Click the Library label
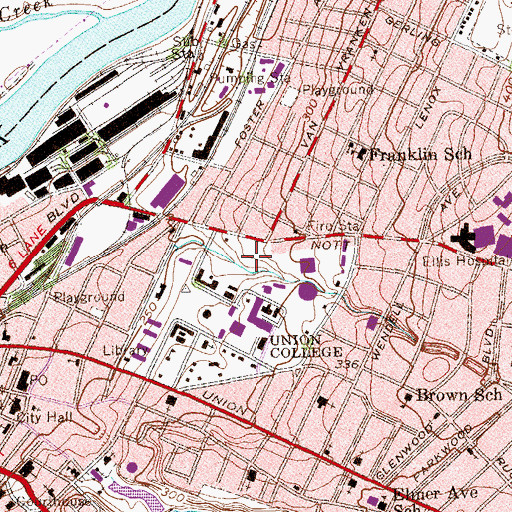512x512 pixels. tap(125, 351)
